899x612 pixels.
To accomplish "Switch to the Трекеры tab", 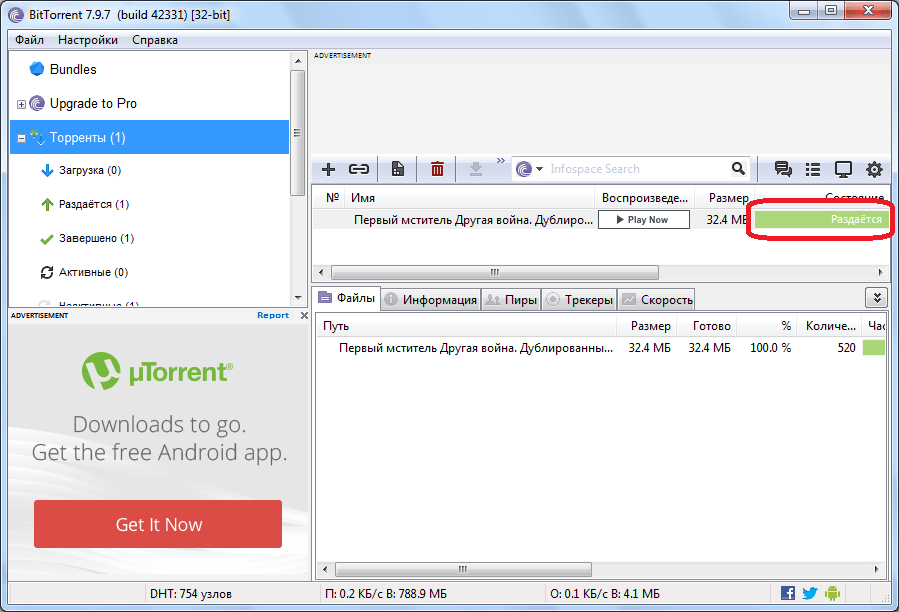I will (580, 299).
